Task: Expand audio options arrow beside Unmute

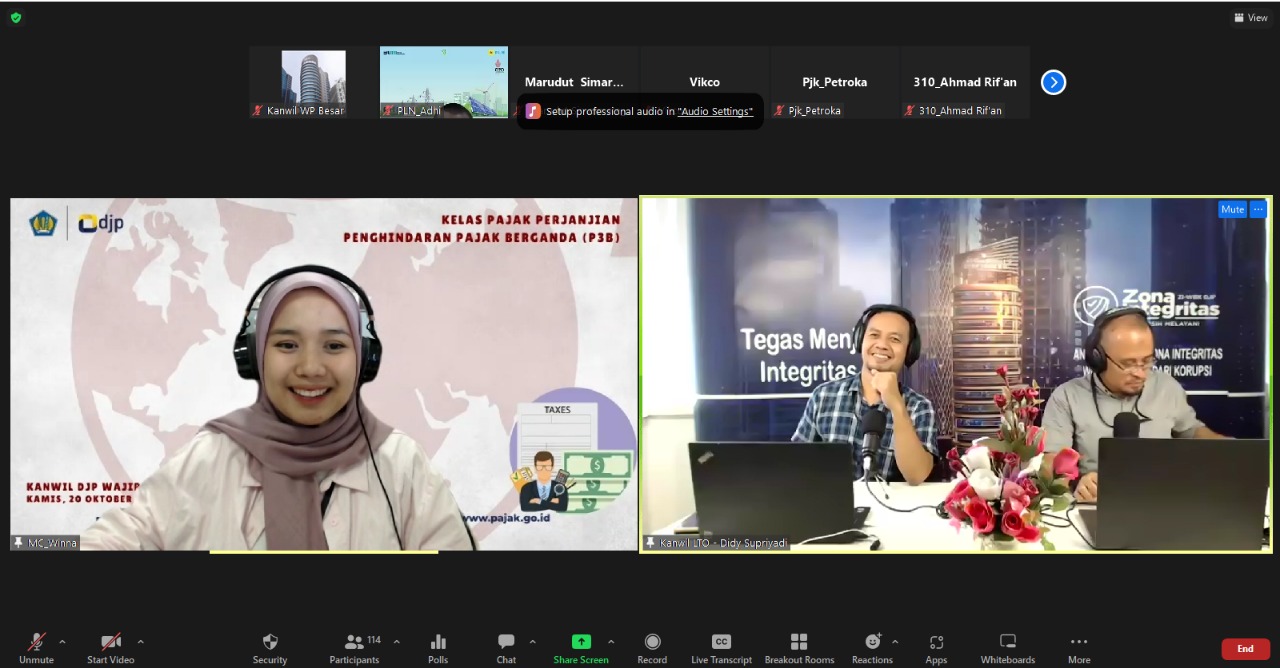Action: pyautogui.click(x=62, y=641)
